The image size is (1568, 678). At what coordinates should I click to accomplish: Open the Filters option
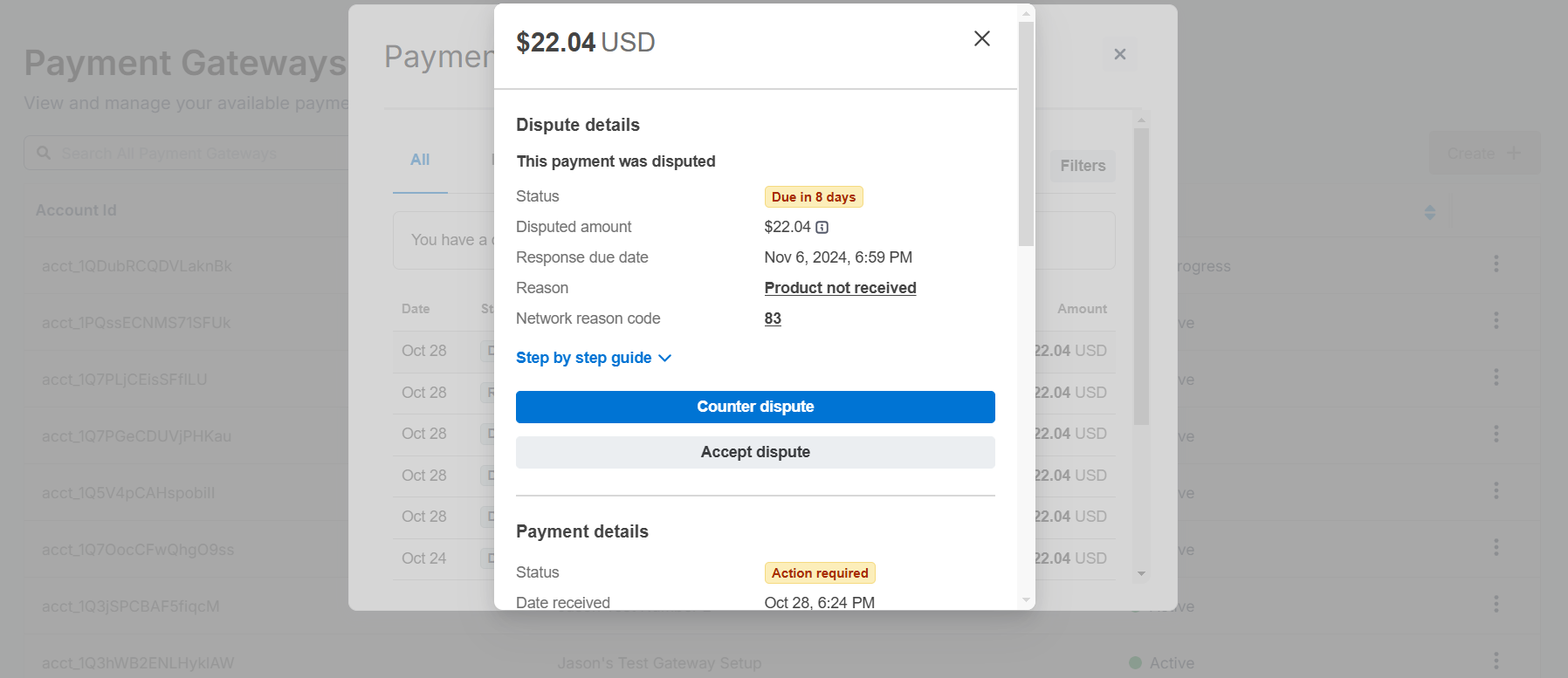tap(1082, 166)
